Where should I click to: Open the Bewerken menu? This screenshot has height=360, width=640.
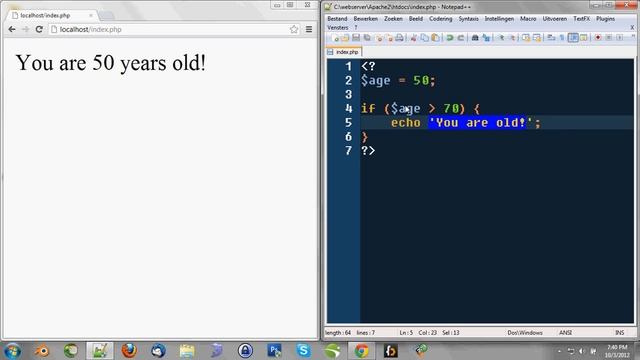pos(365,19)
